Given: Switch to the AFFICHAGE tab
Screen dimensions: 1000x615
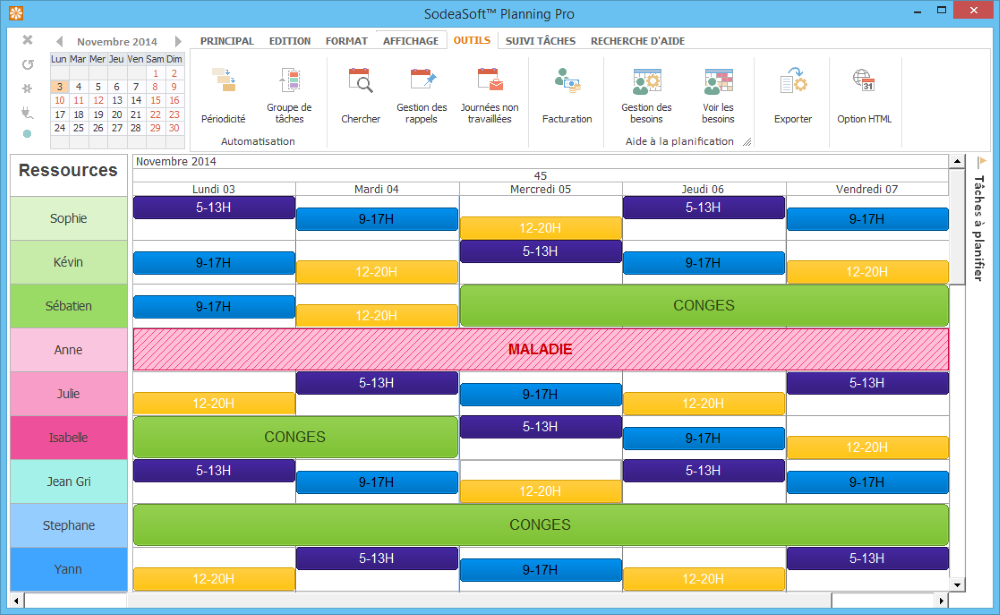Looking at the screenshot, I should [x=410, y=41].
